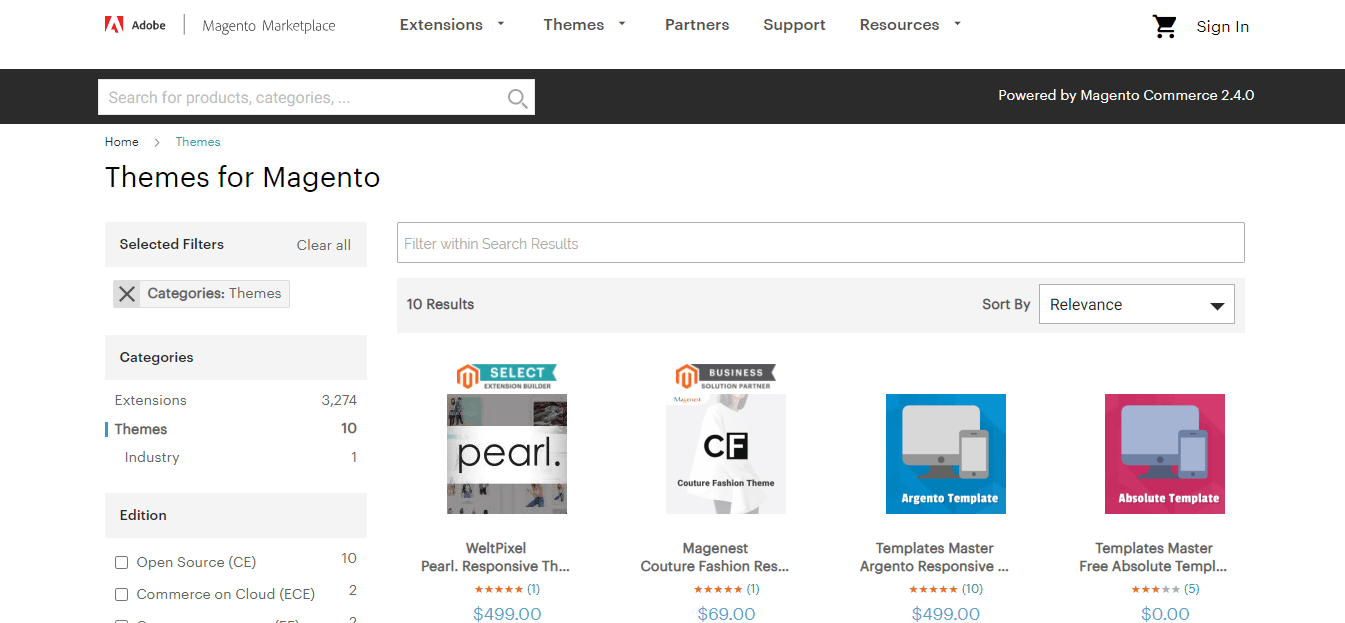
Task: Click the 10 Results text
Action: 440,304
